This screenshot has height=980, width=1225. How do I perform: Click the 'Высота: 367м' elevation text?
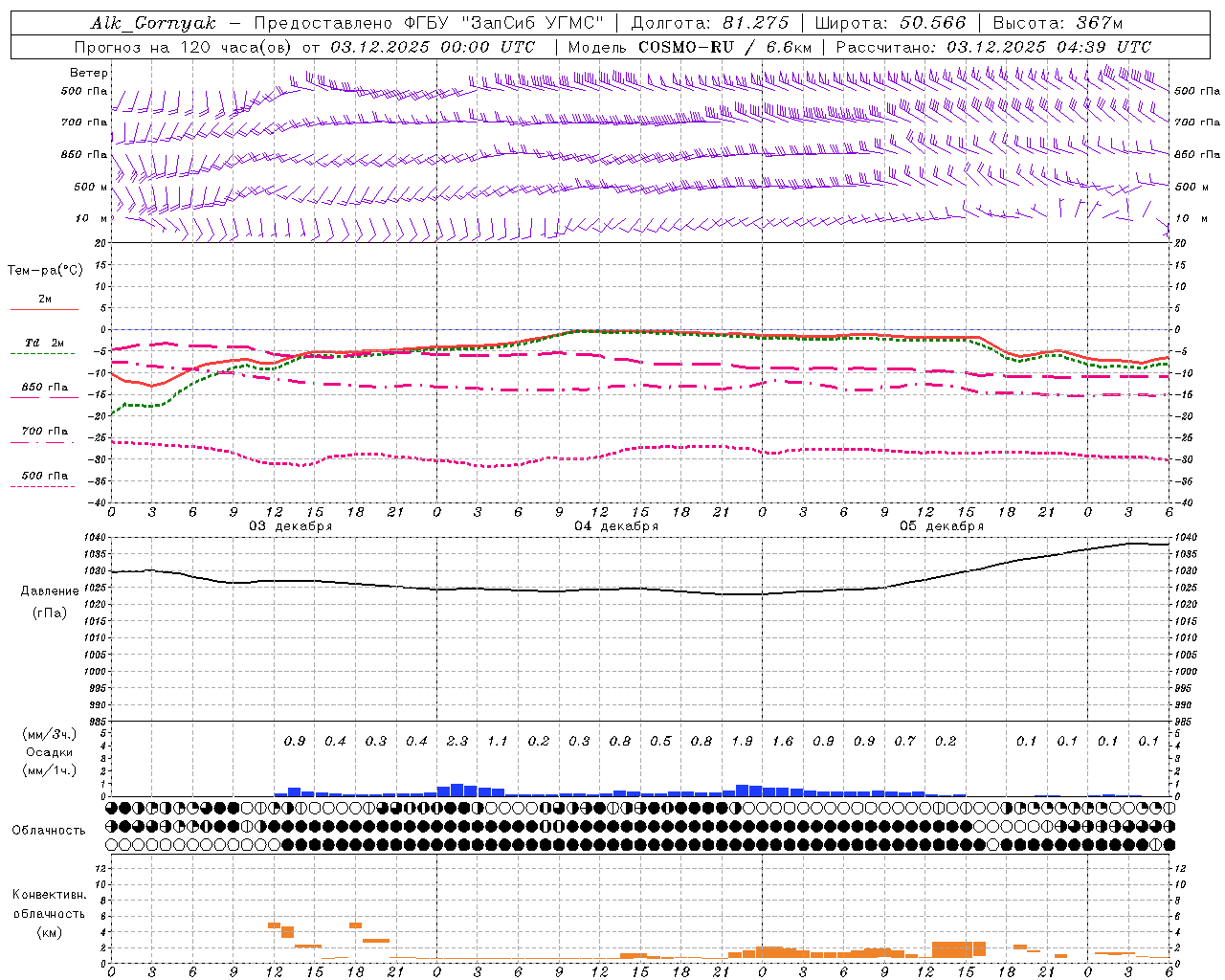(1058, 23)
